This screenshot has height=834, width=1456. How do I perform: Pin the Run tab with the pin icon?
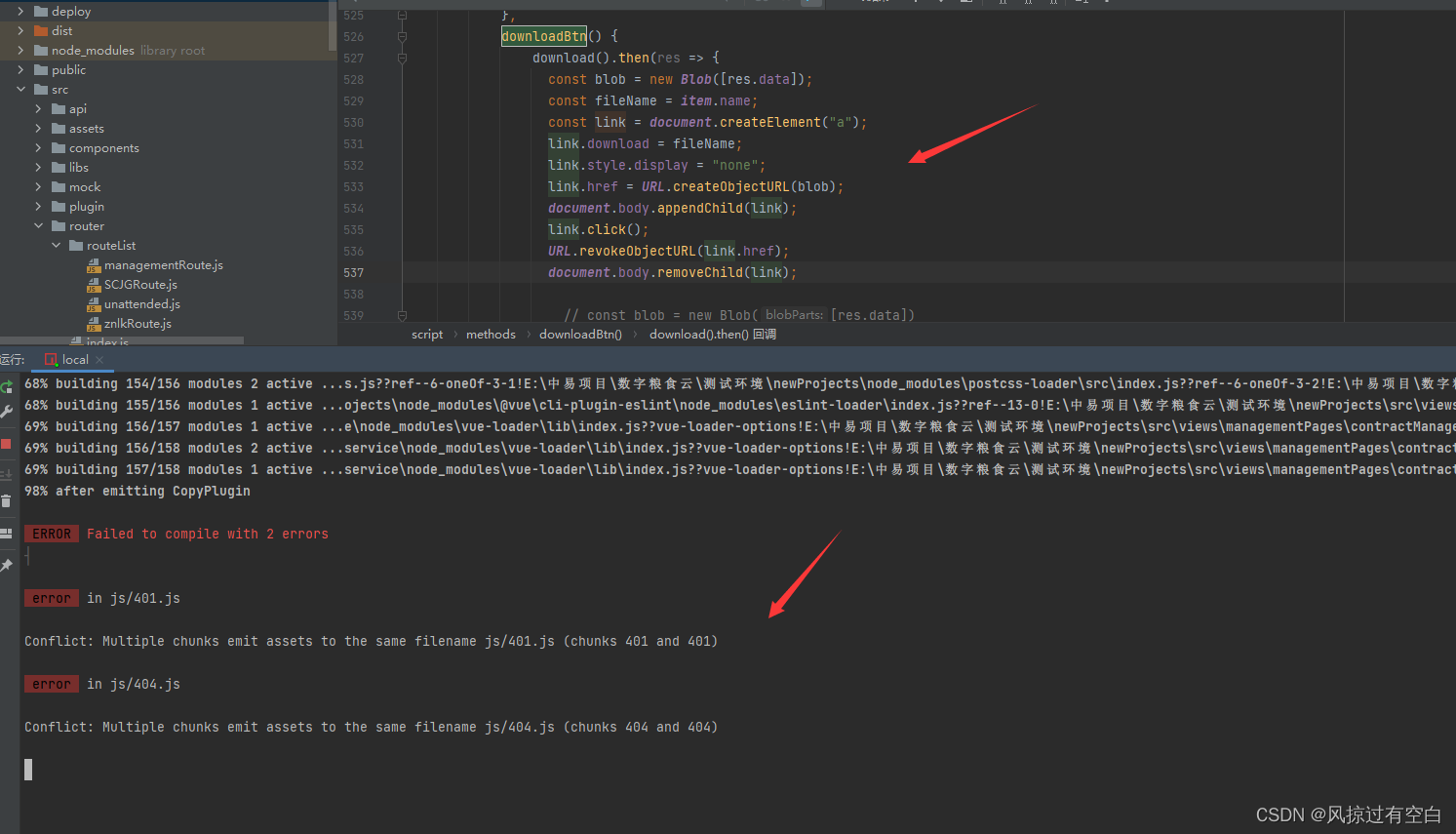pos(6,565)
